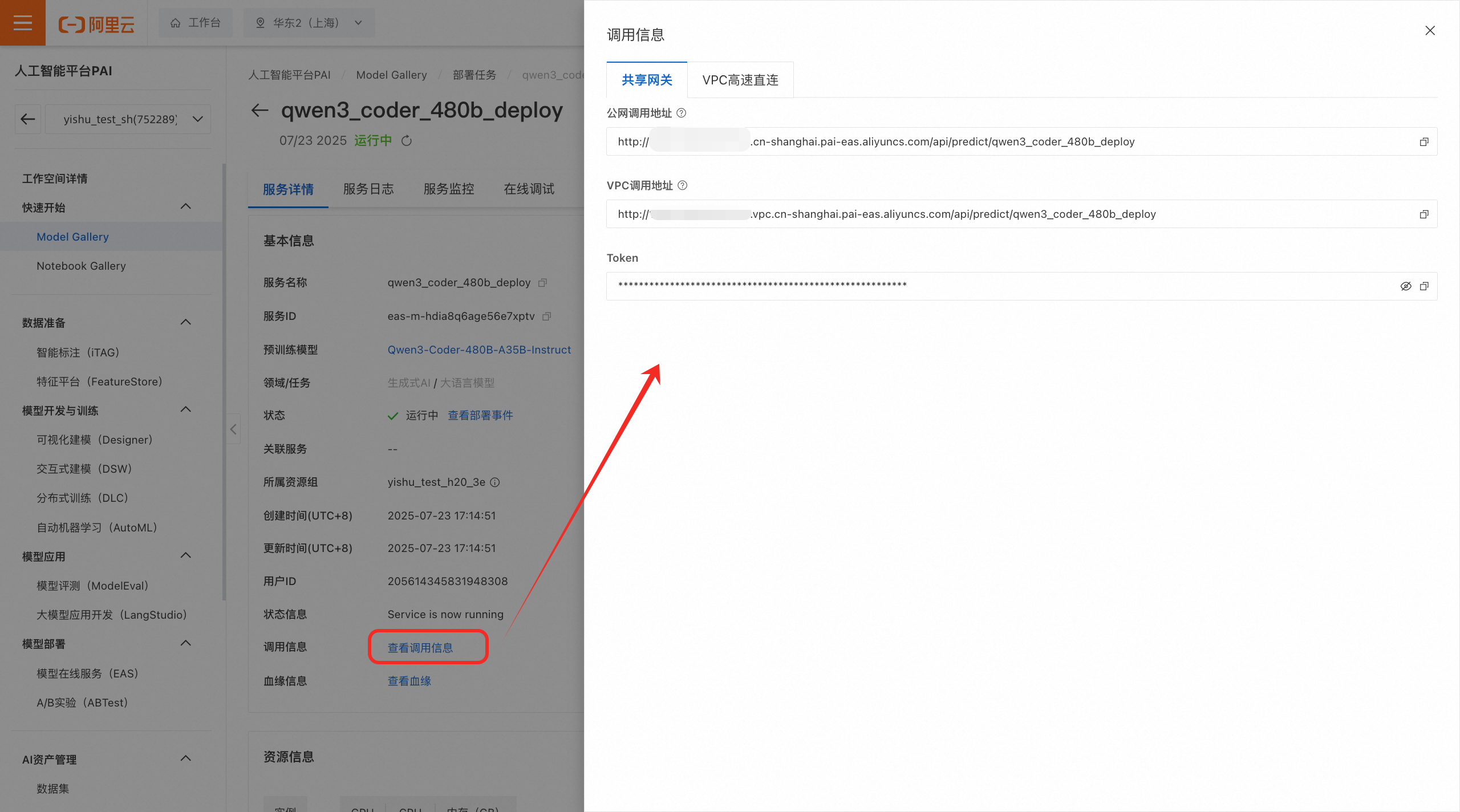Refresh the service running status
The image size is (1460, 812).
click(x=407, y=141)
